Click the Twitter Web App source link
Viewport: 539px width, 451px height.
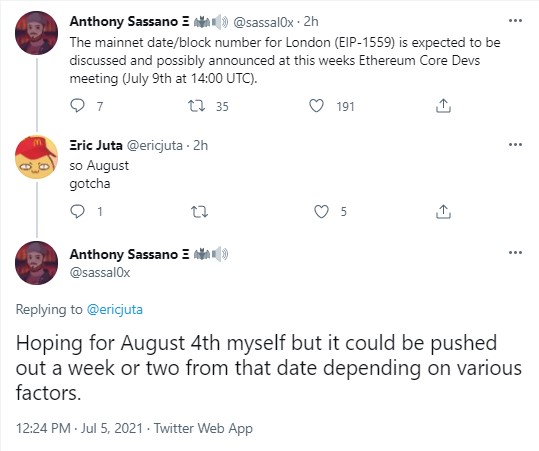[203, 428]
